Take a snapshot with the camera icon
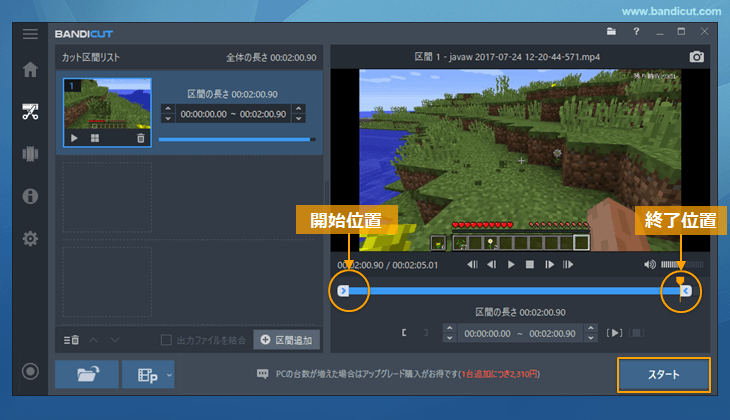The height and width of the screenshot is (420, 730). pyautogui.click(x=696, y=57)
